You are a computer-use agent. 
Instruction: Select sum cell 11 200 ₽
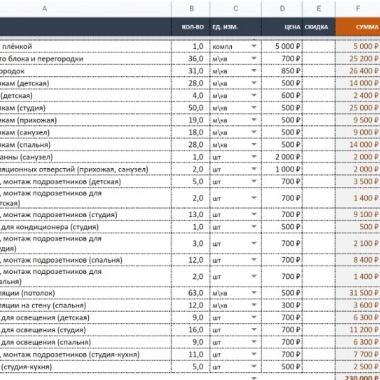(358, 330)
